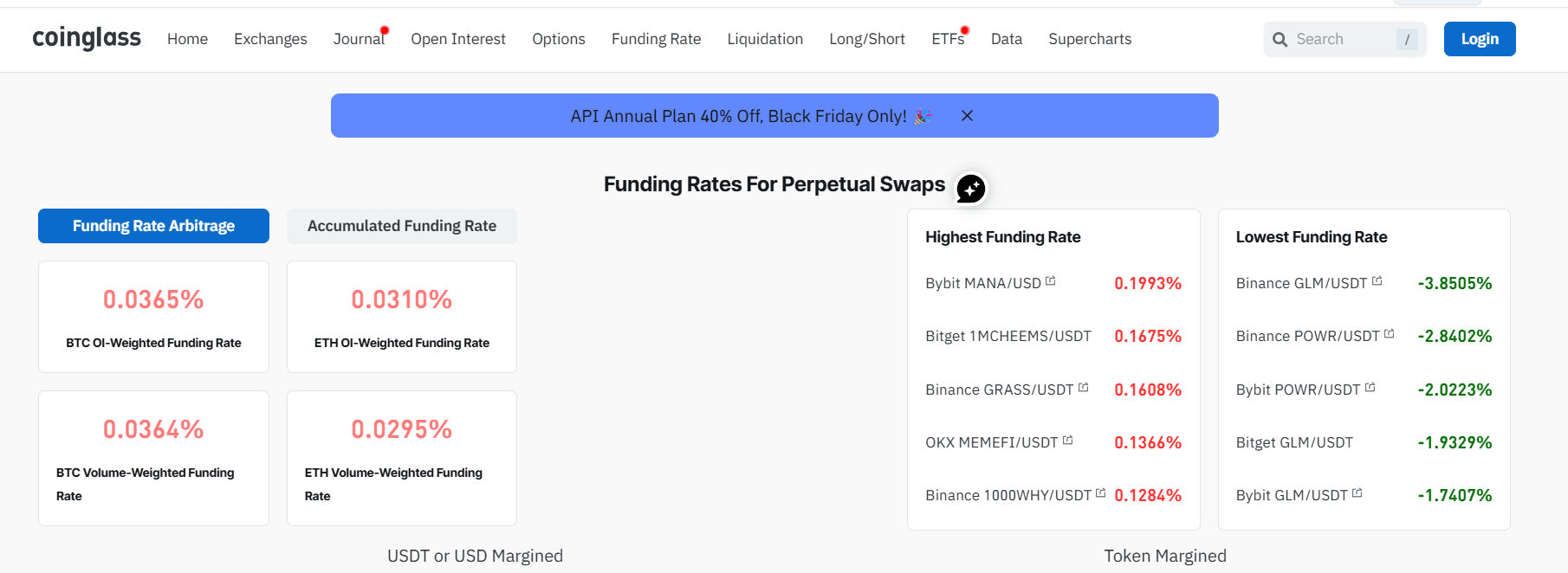Open the Liquidation menu
Viewport: 1568px width, 573px height.
(765, 39)
